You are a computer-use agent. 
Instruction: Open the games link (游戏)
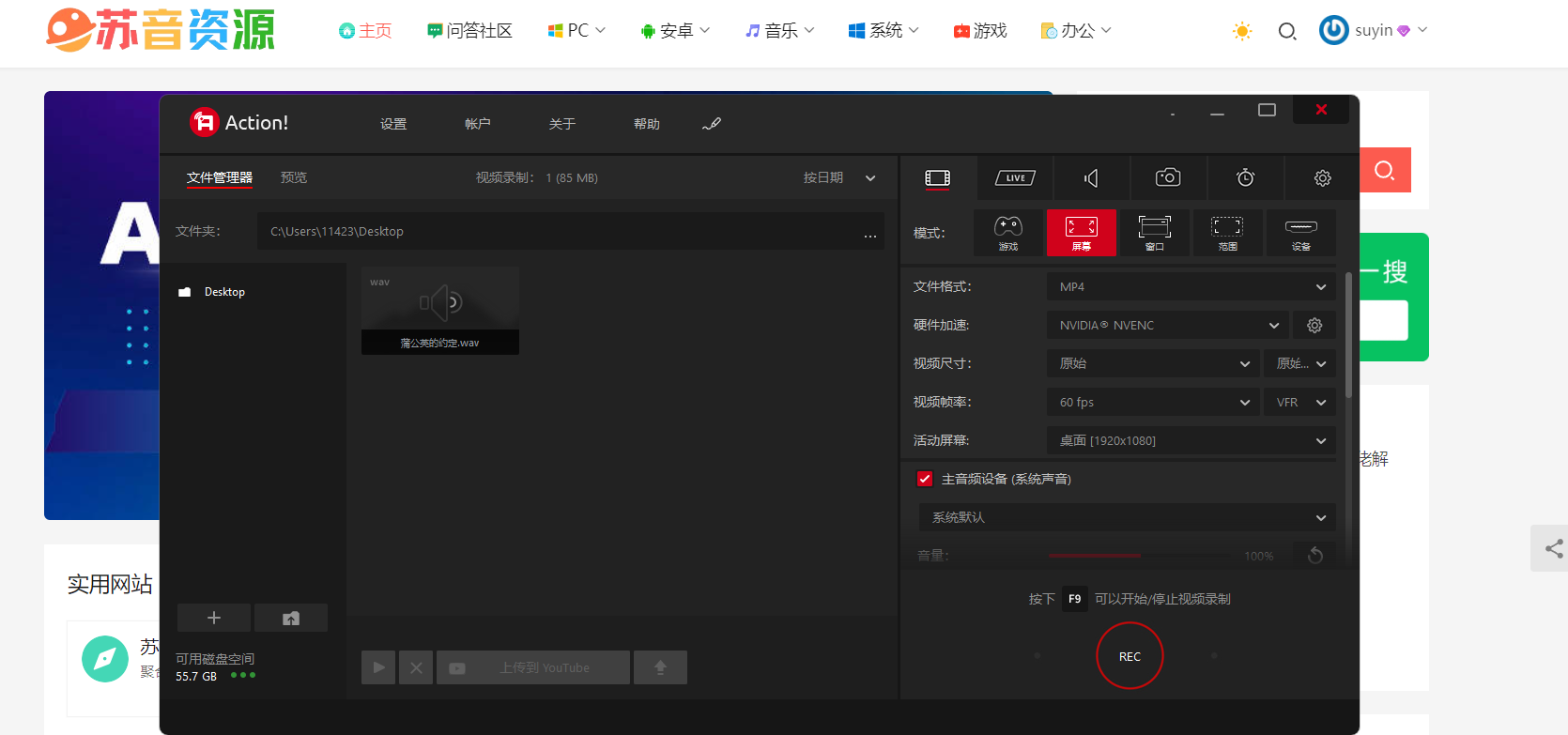pyautogui.click(x=980, y=31)
